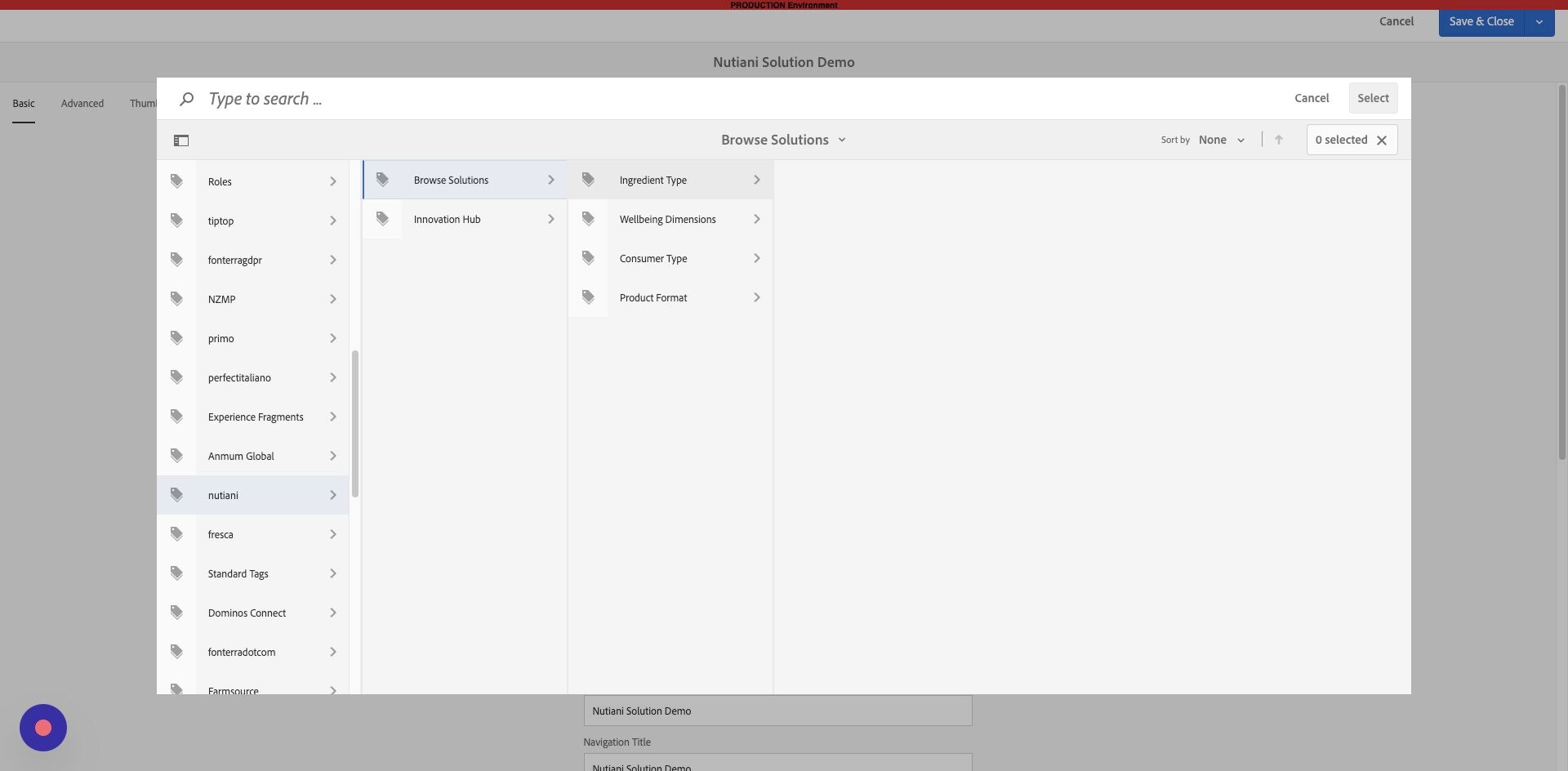Image resolution: width=1568 pixels, height=771 pixels.
Task: Open the Save & Close dropdown arrow
Action: pos(1539,22)
